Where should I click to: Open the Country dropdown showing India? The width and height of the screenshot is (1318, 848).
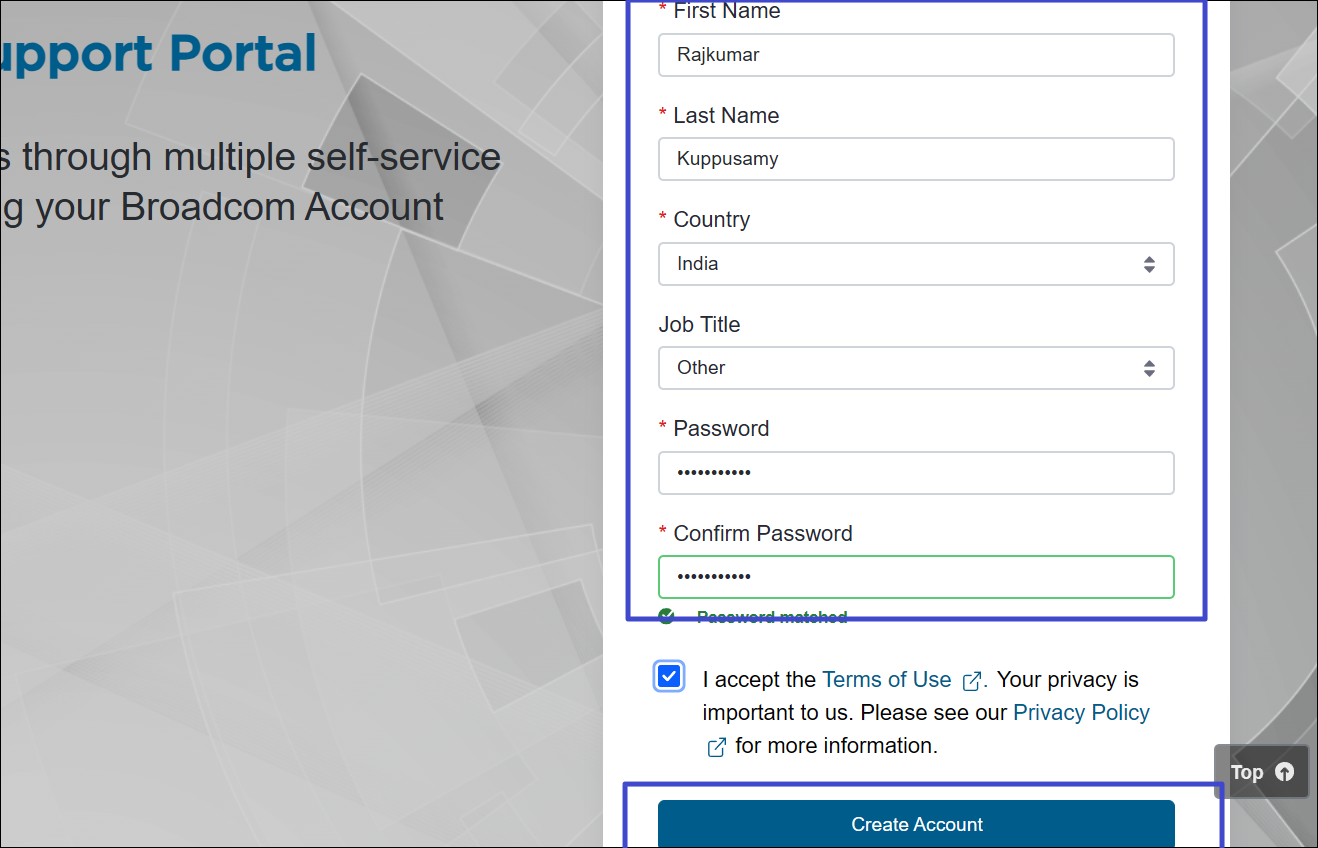coord(900,264)
